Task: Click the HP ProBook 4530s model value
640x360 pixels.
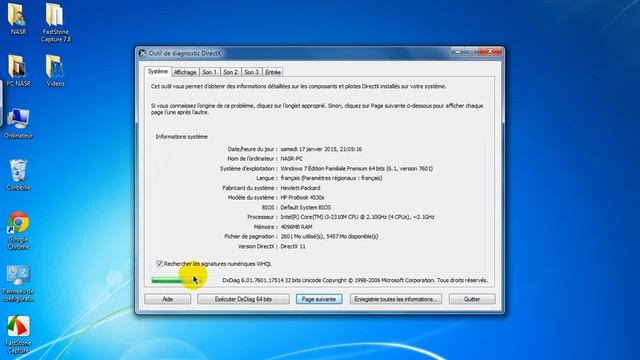Action: tap(302, 198)
